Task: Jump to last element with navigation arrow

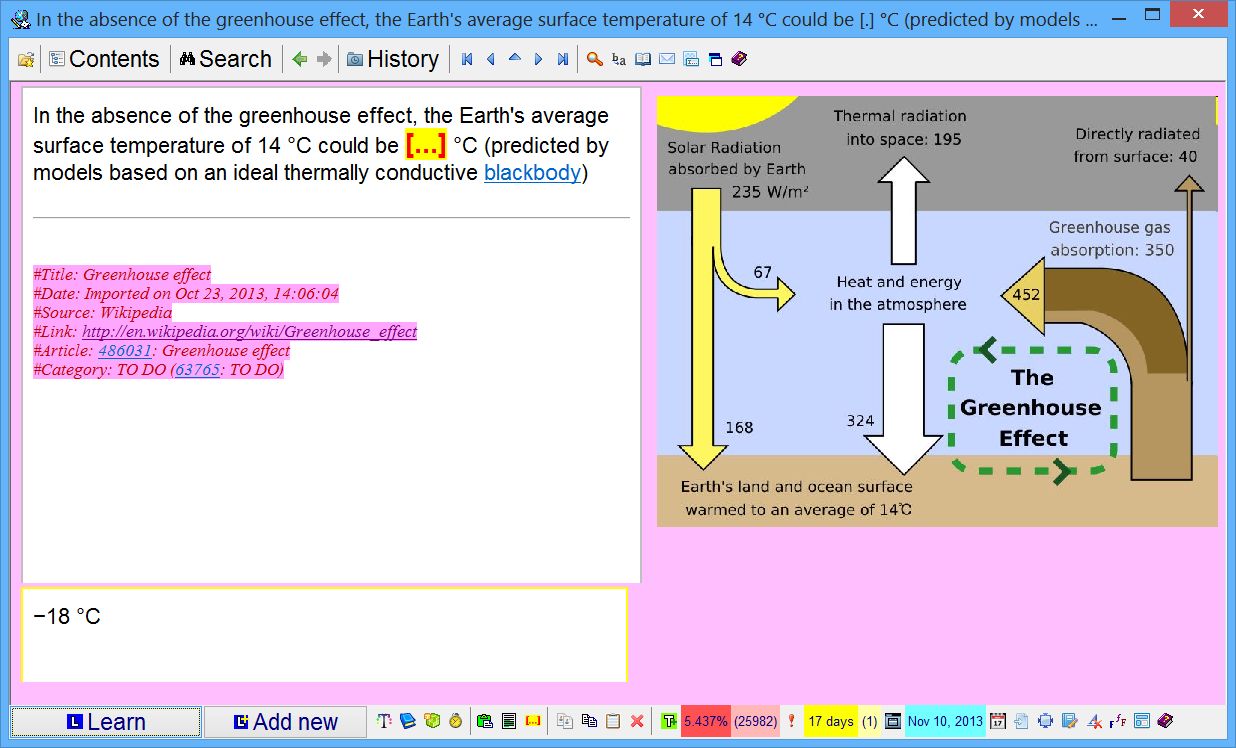Action: click(x=563, y=59)
